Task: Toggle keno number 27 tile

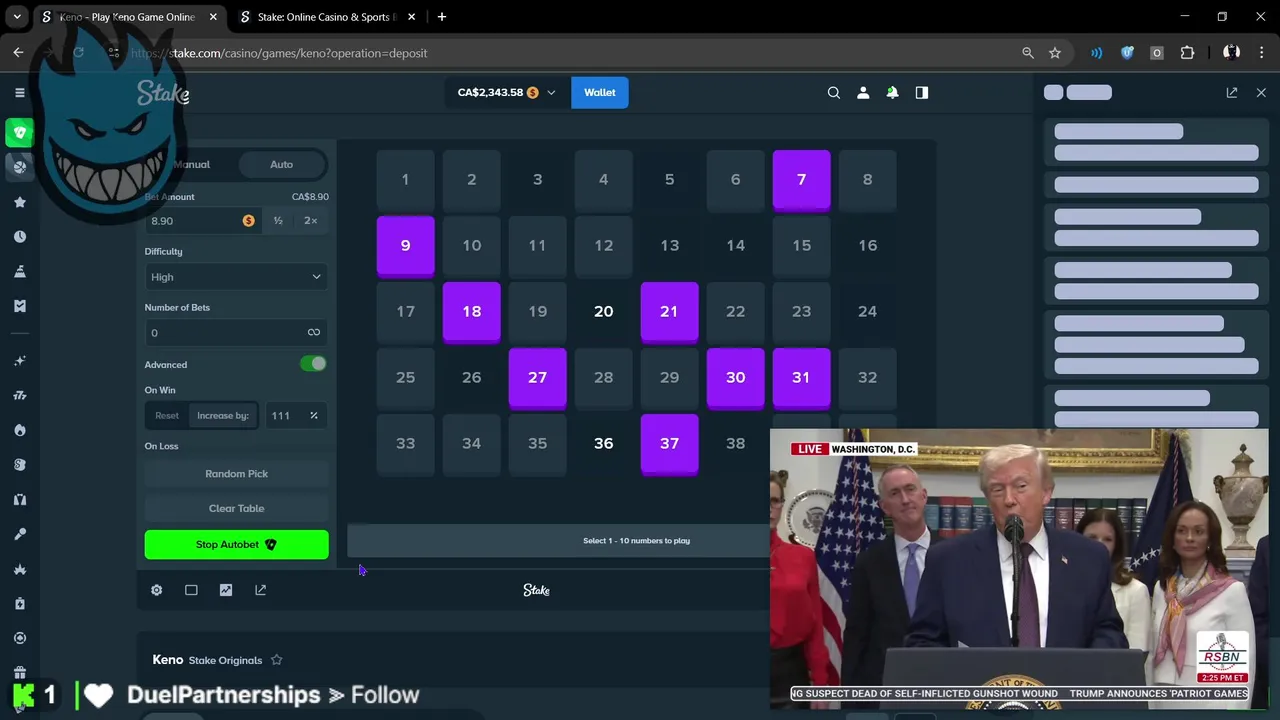Action: [x=537, y=379]
